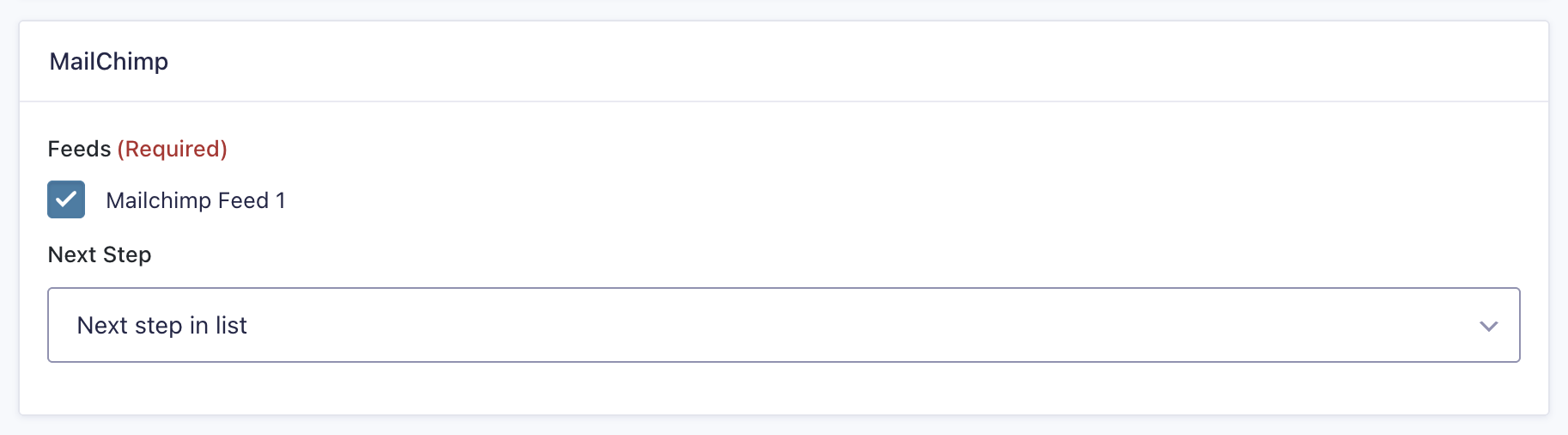The width and height of the screenshot is (1568, 435).
Task: Toggle the blue checkmark box for feeds
Action: [66, 199]
